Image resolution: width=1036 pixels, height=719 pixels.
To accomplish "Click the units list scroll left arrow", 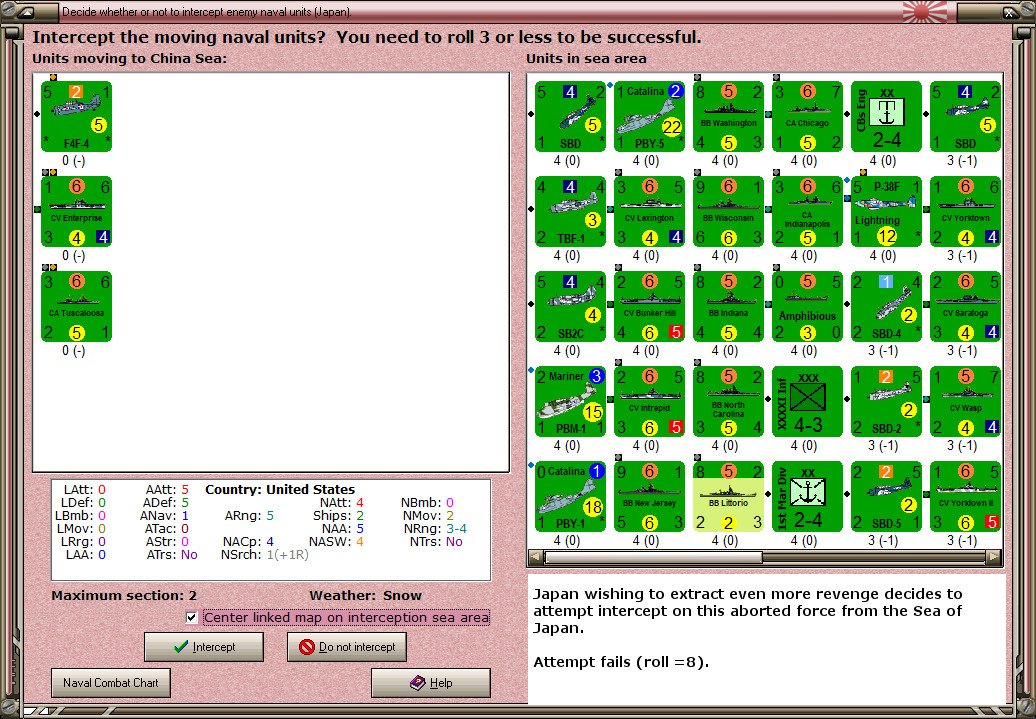I will [535, 557].
